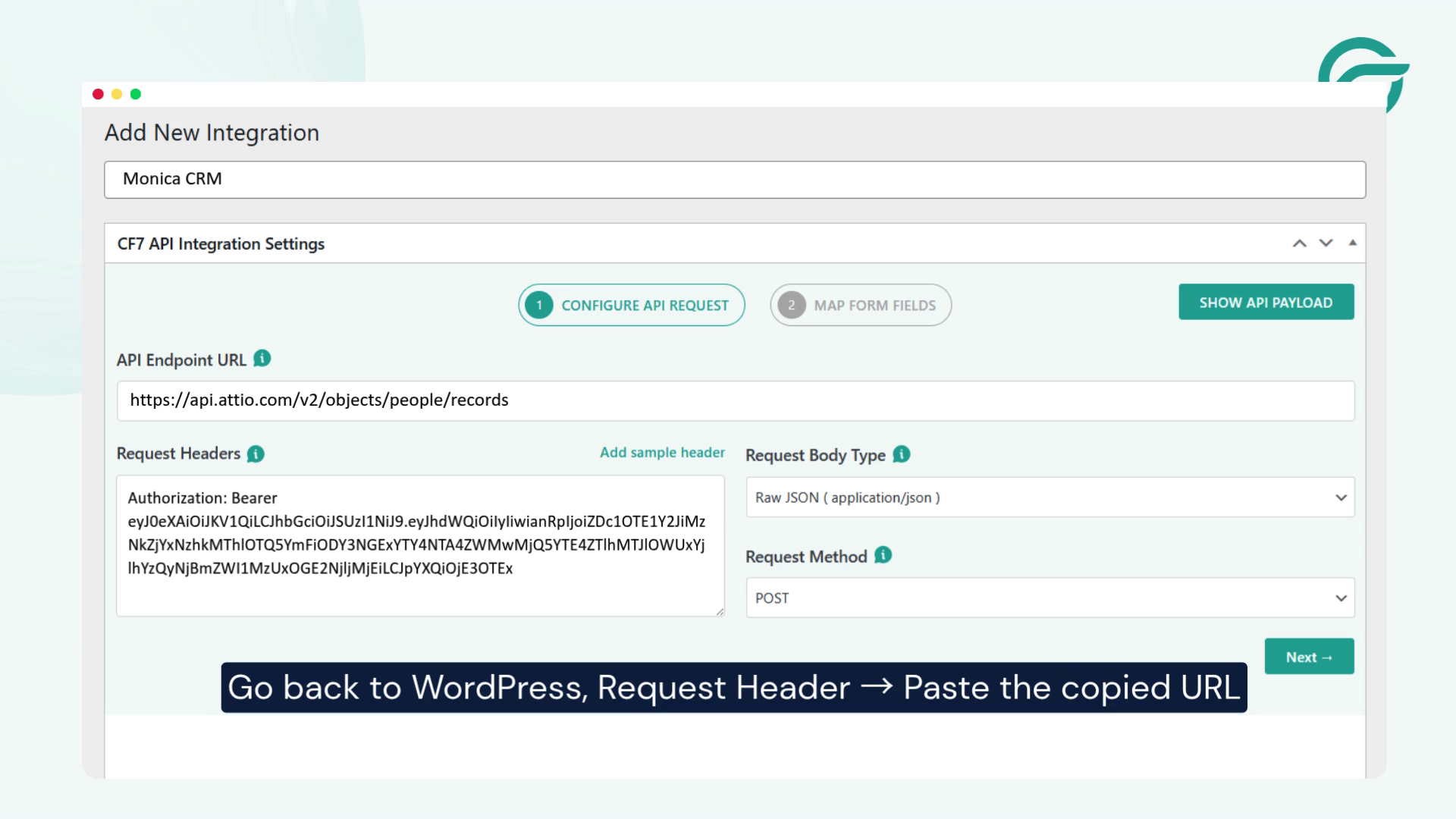Click the Request Method label
This screenshot has width=1456, height=819.
point(806,557)
